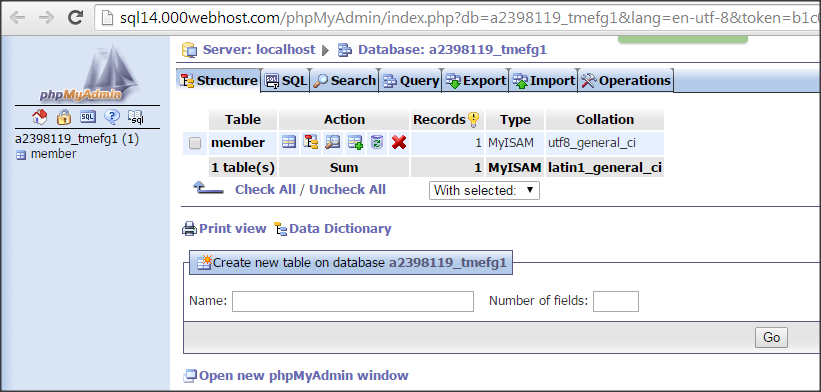Click the Server: localhost breadcrumb link

click(x=259, y=50)
